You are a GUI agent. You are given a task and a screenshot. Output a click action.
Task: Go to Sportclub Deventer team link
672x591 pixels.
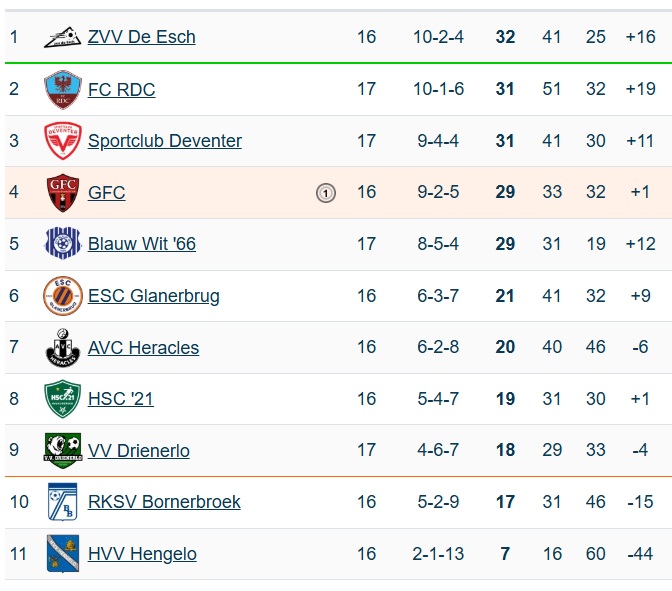(x=165, y=141)
